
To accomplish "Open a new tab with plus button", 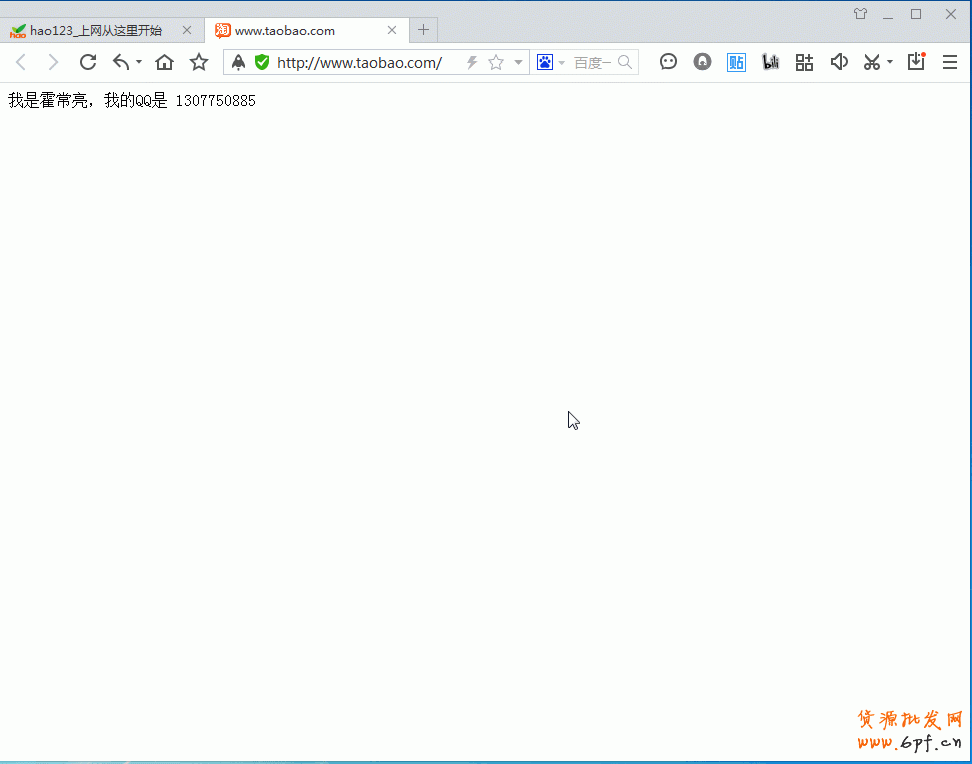I will click(x=424, y=30).
